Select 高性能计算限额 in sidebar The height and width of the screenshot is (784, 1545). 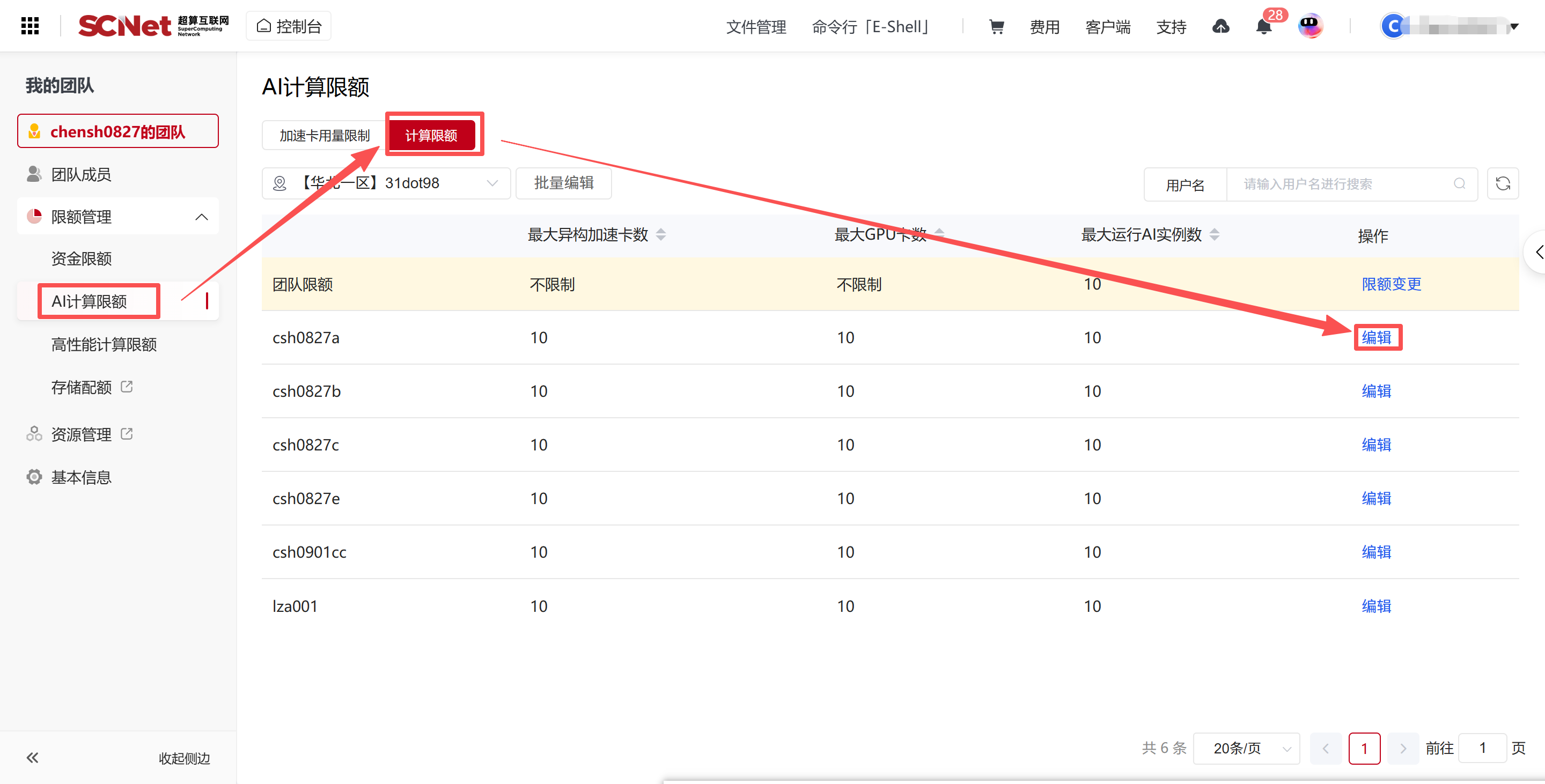[x=104, y=344]
